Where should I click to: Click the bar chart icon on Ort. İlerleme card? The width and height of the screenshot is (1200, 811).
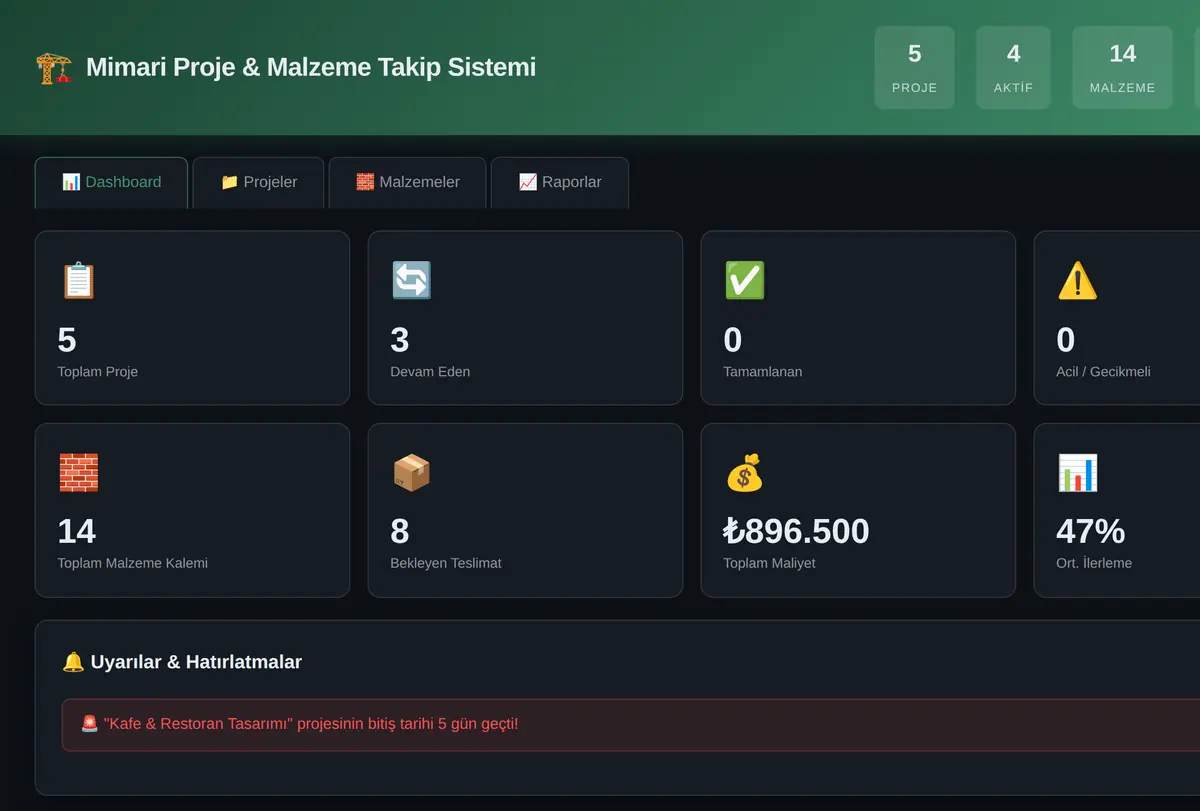click(x=1077, y=473)
